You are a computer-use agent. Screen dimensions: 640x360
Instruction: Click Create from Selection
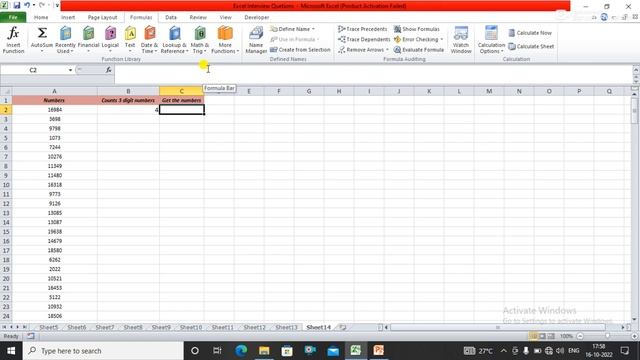[300, 49]
